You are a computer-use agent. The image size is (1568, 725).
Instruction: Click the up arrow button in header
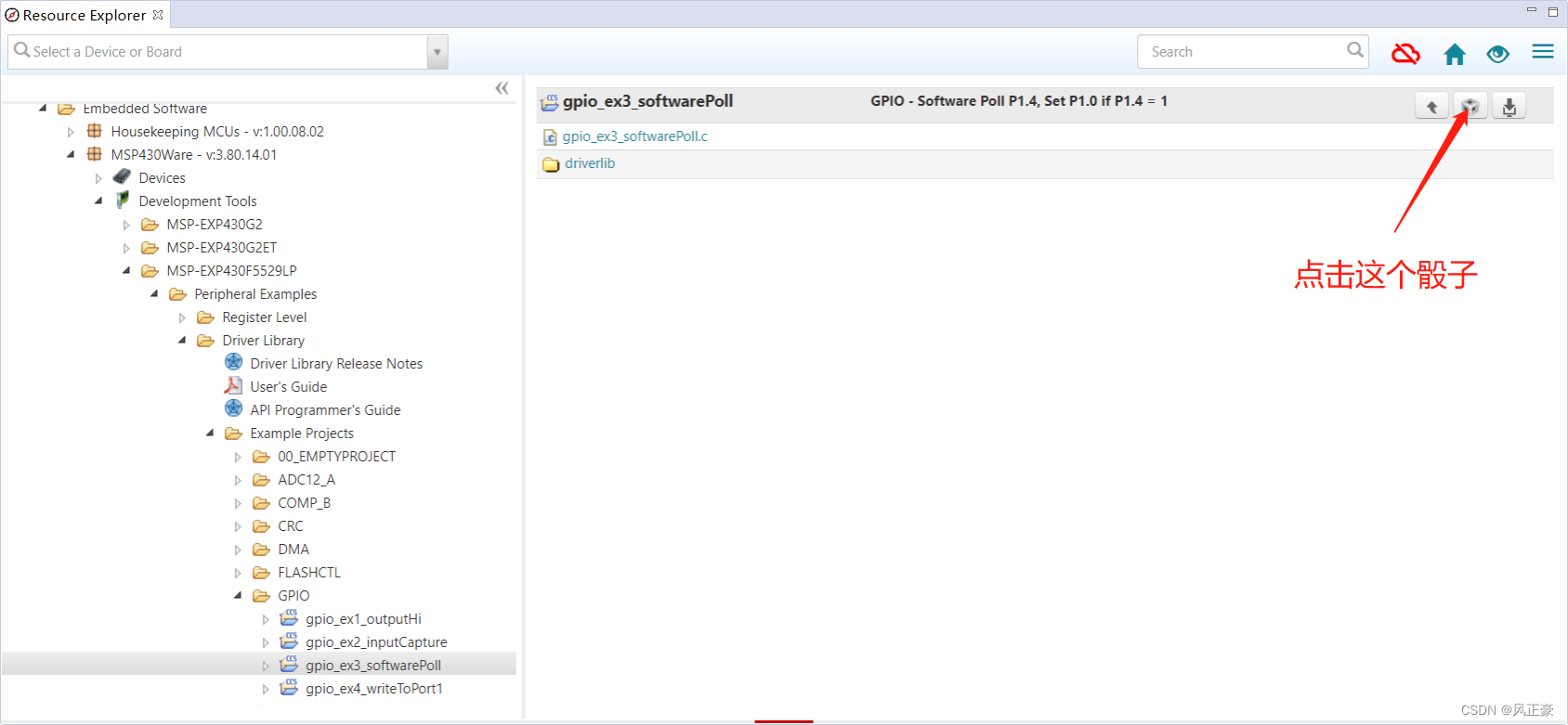[1431, 107]
